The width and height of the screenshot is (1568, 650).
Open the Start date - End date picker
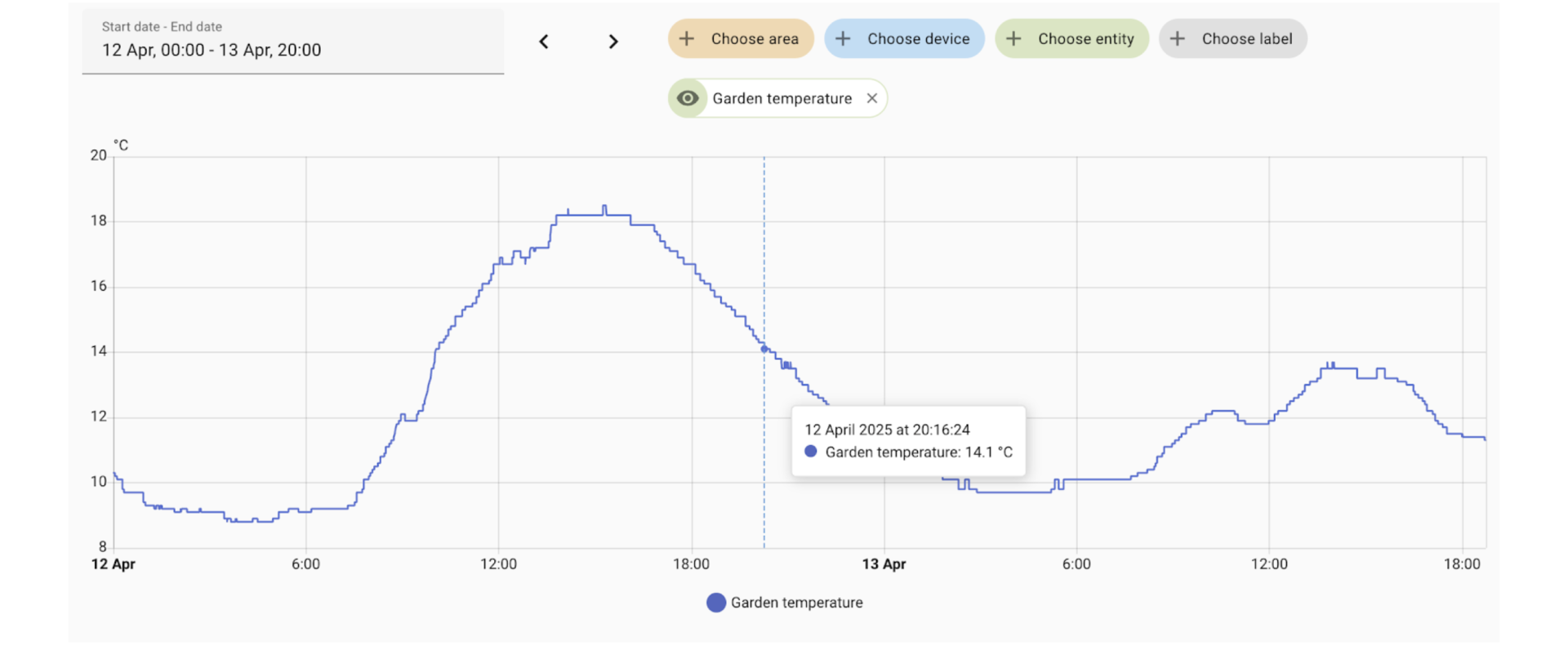tap(292, 42)
